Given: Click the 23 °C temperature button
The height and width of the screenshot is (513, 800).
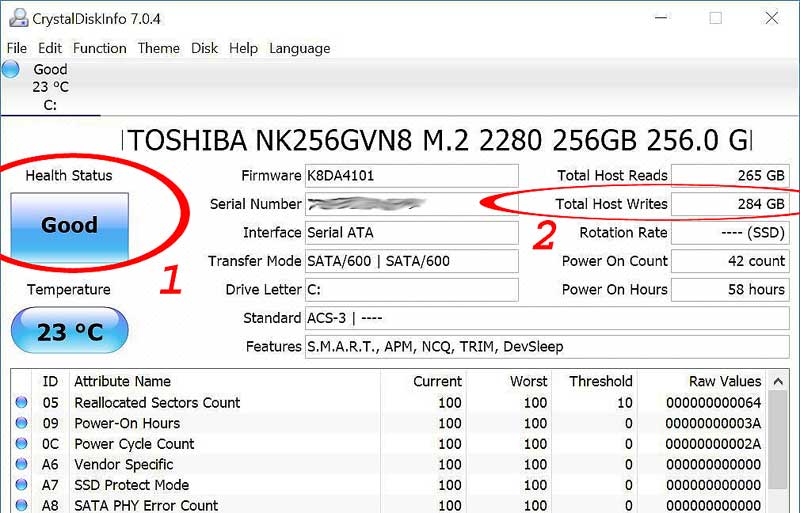Looking at the screenshot, I should click(x=69, y=331).
